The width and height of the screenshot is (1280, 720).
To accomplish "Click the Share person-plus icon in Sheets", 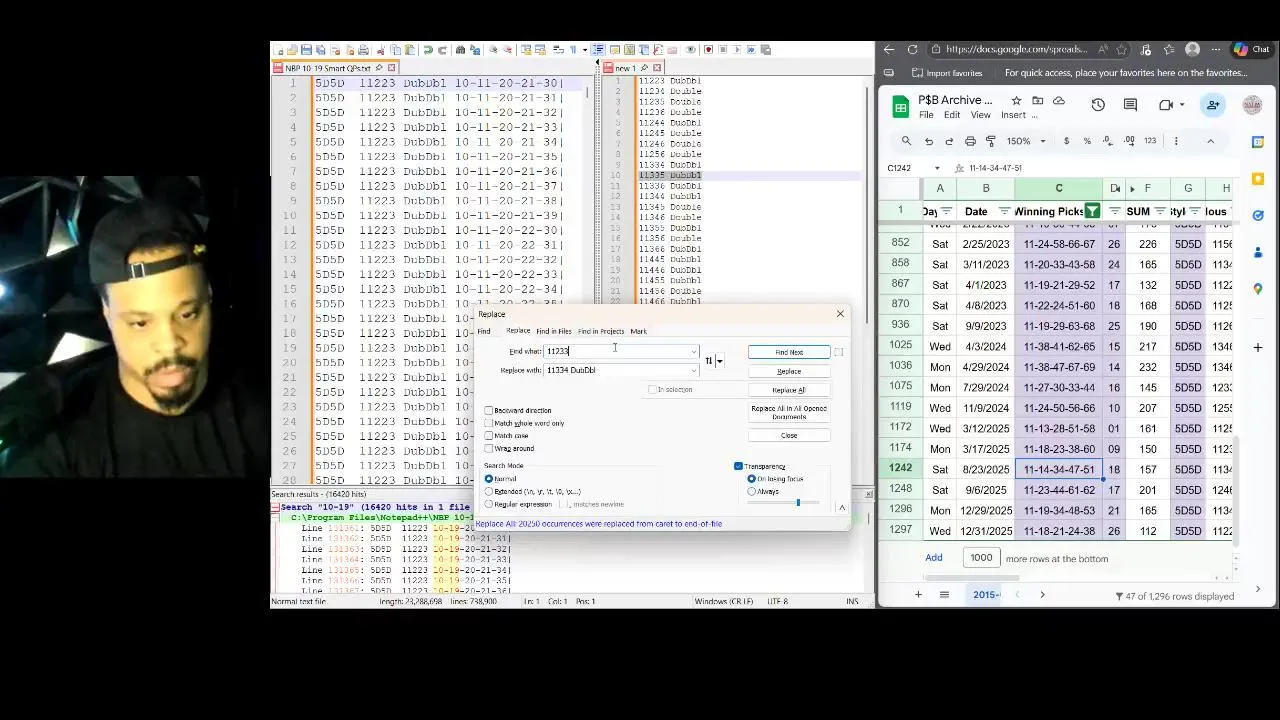I will click(x=1213, y=105).
